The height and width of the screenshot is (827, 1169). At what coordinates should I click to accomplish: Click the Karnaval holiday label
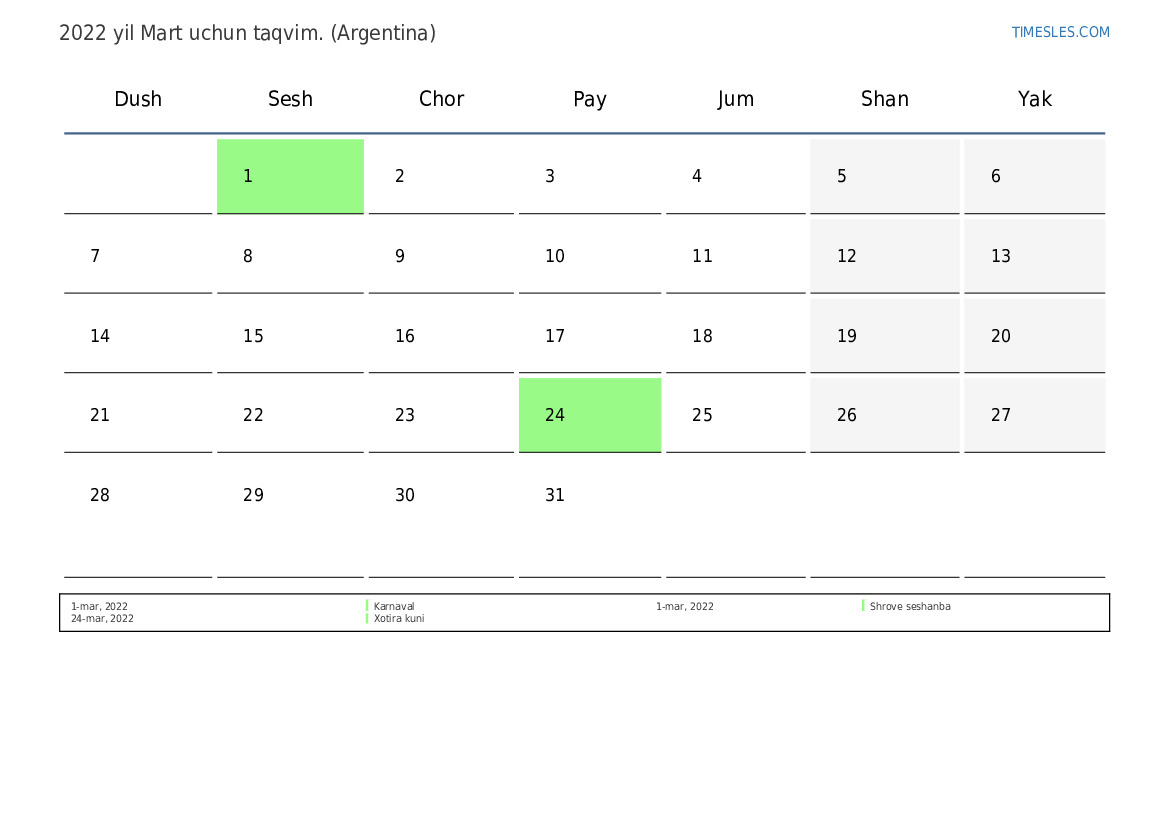click(394, 606)
